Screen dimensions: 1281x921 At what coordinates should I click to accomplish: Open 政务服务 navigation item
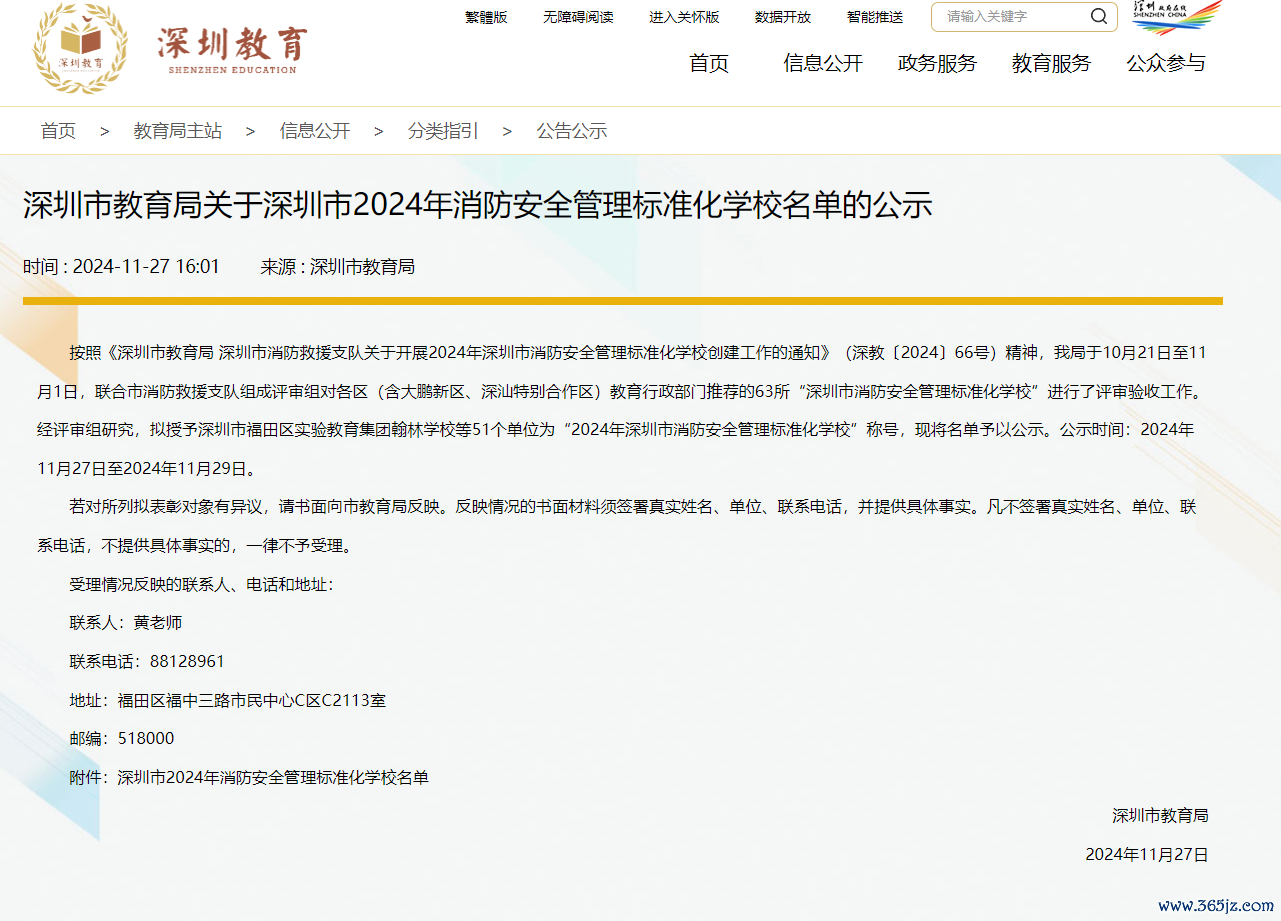tap(937, 63)
